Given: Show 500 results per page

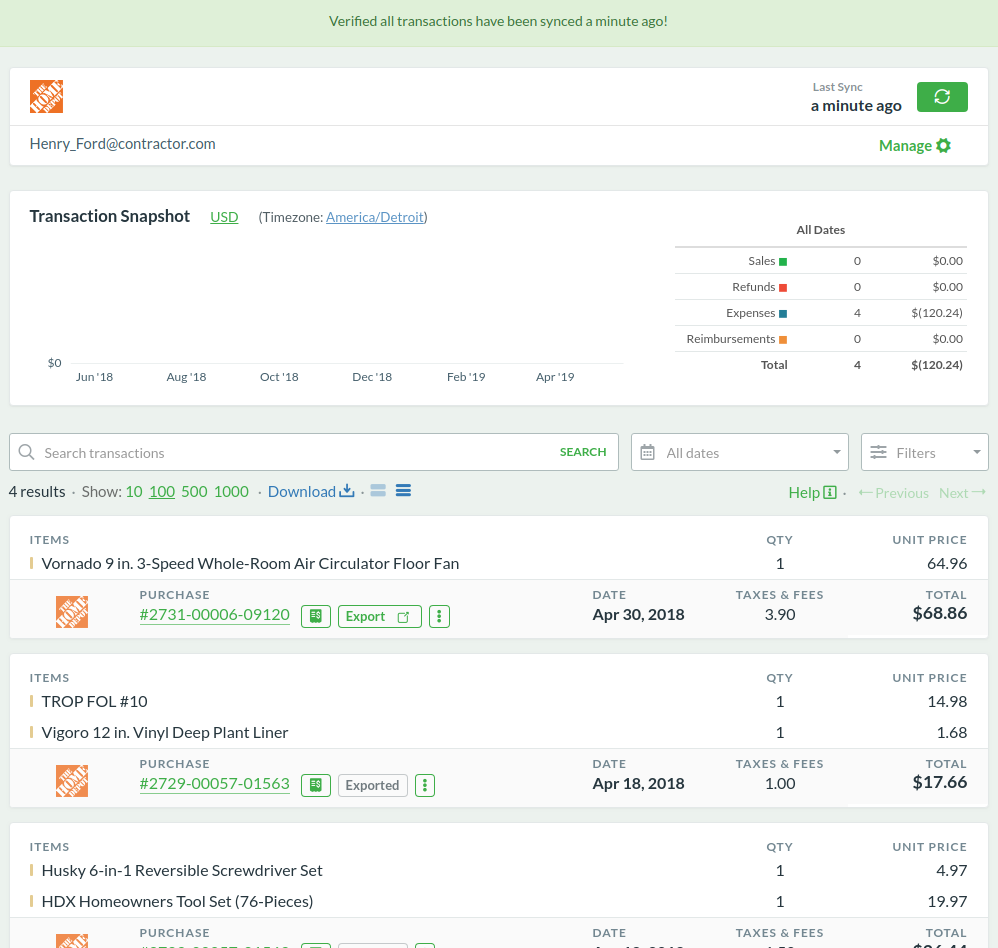Looking at the screenshot, I should click(194, 492).
